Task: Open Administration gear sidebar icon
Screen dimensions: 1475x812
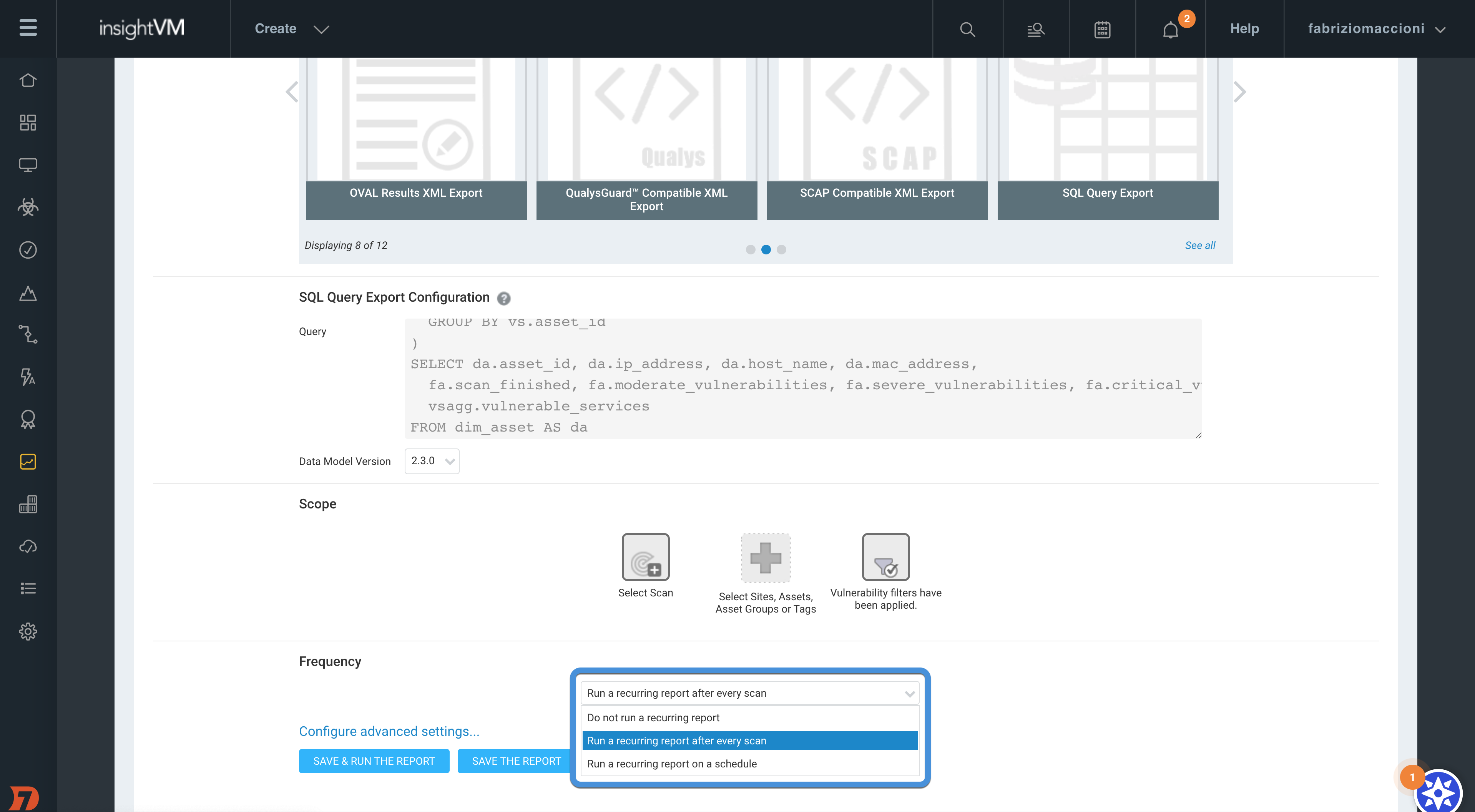Action: pos(28,631)
